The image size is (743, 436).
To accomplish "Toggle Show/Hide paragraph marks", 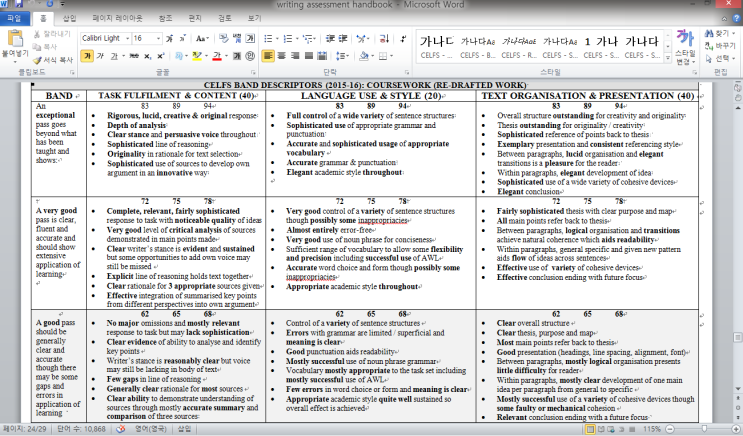I will [403, 38].
